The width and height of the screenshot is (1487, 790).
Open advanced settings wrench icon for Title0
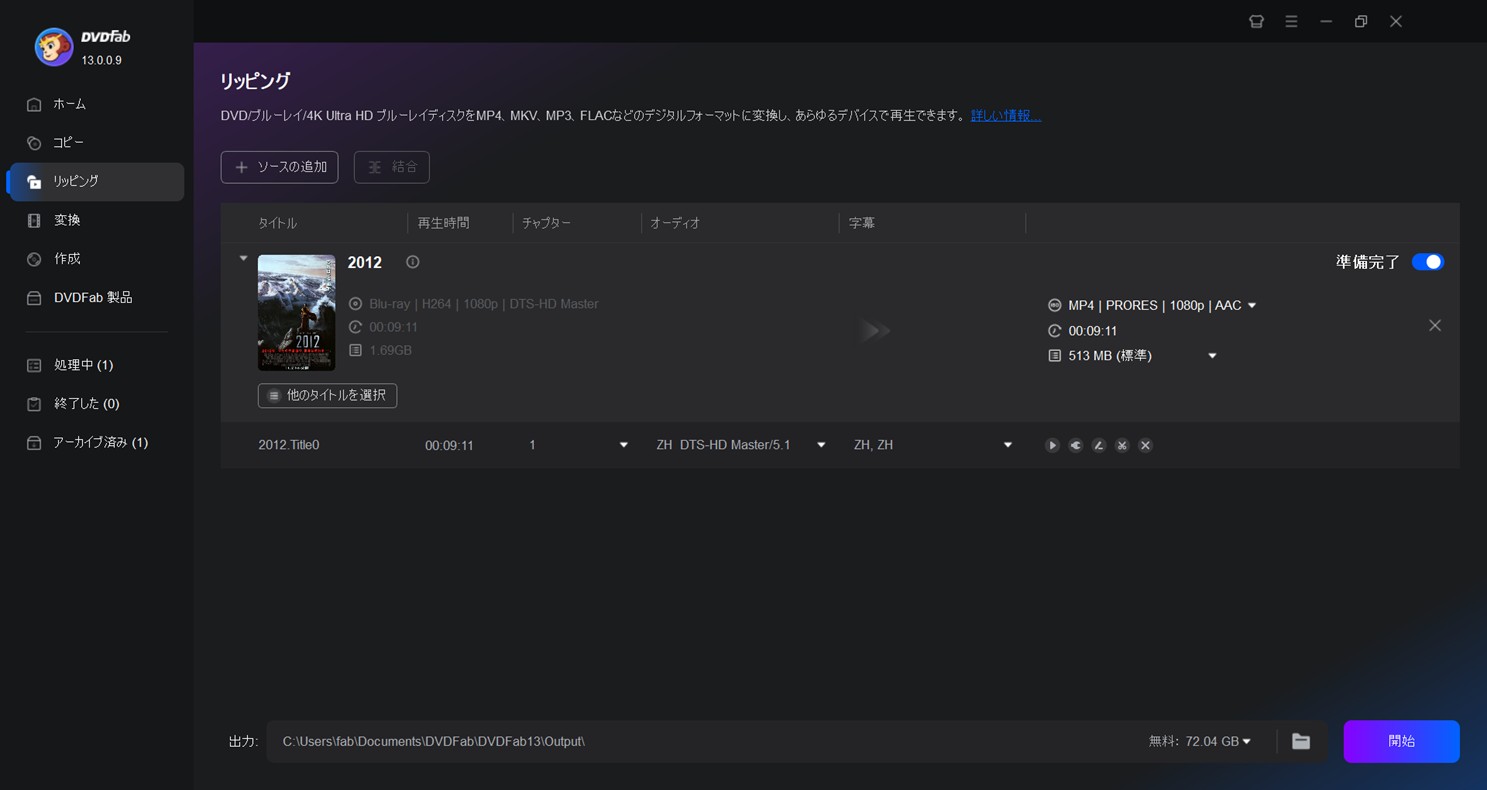(x=1075, y=446)
